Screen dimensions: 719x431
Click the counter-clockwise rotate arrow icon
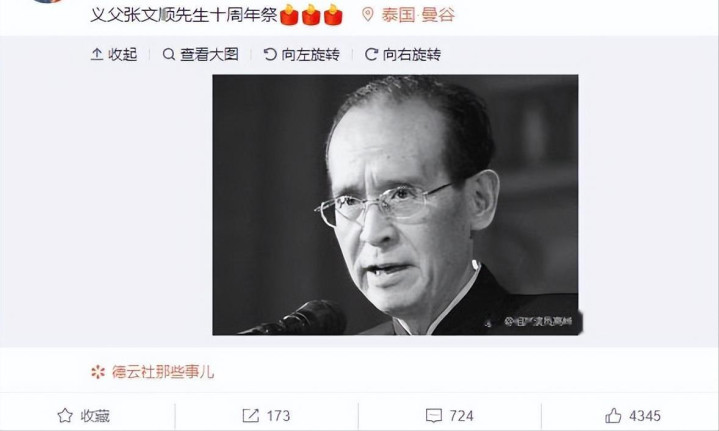[x=270, y=55]
